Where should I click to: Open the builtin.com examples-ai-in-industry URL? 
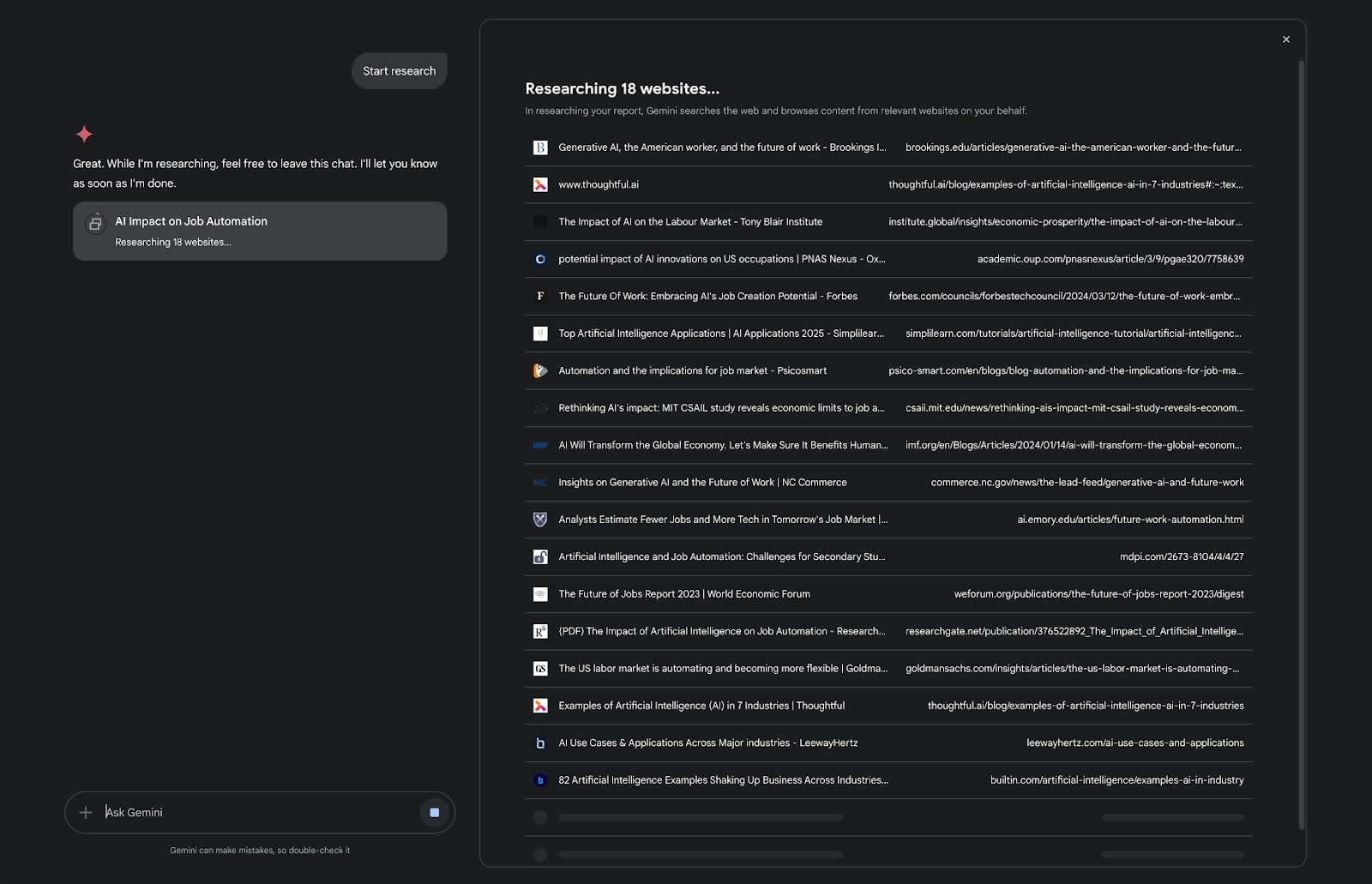coord(1117,780)
